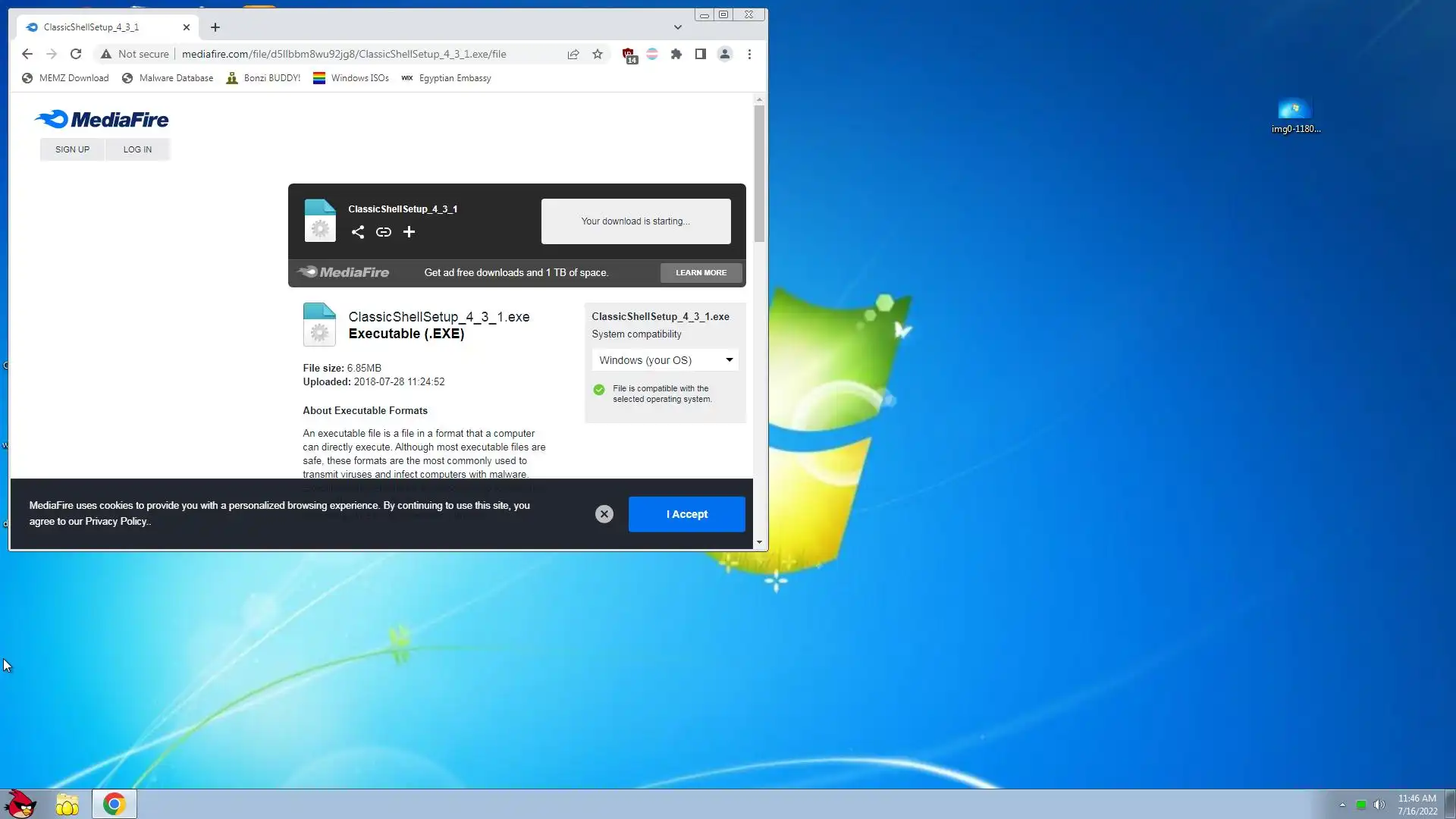Click the I Accept cookies button
This screenshot has width=1456, height=819.
coord(686,514)
